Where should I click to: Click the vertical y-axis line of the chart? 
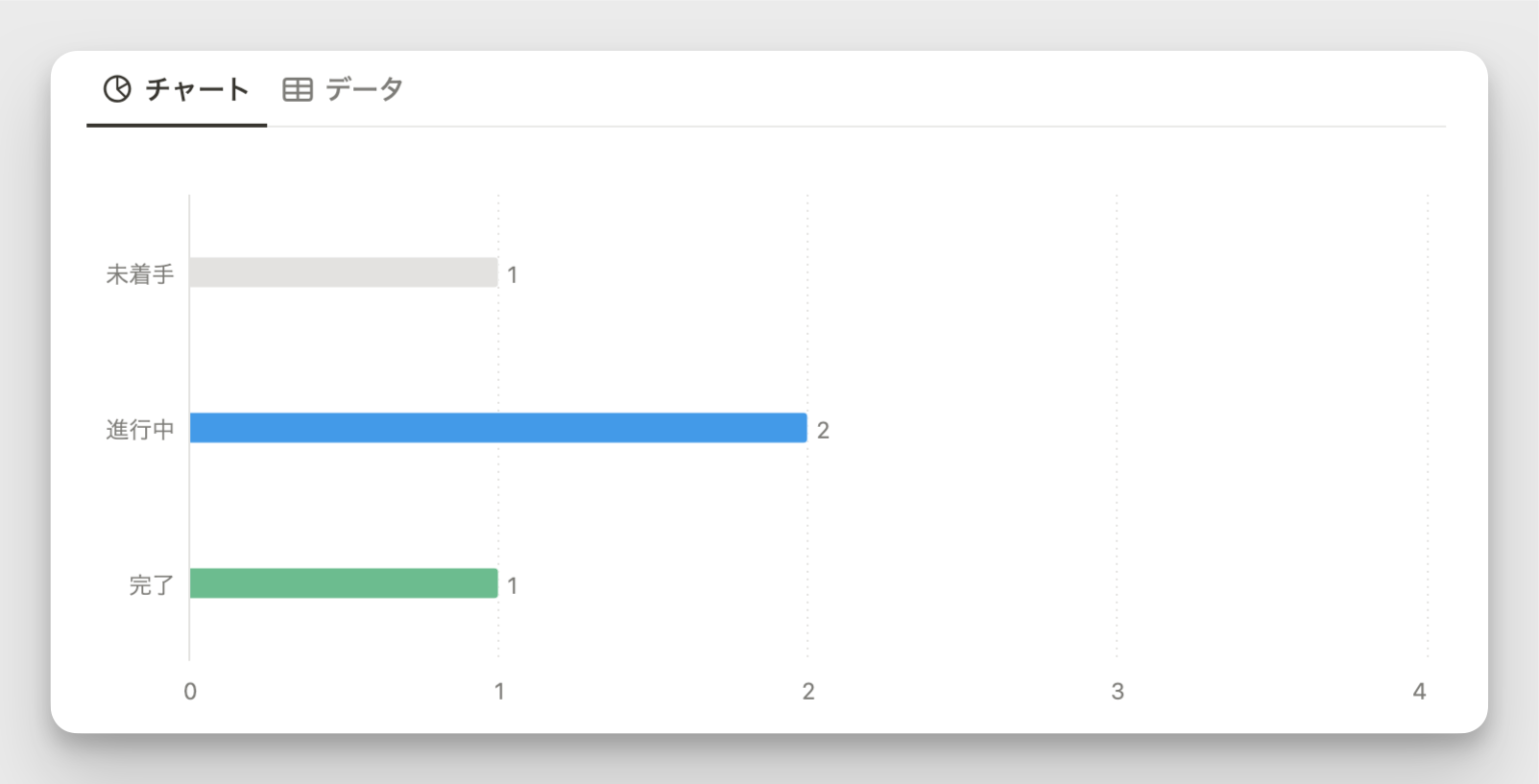[x=189, y=427]
